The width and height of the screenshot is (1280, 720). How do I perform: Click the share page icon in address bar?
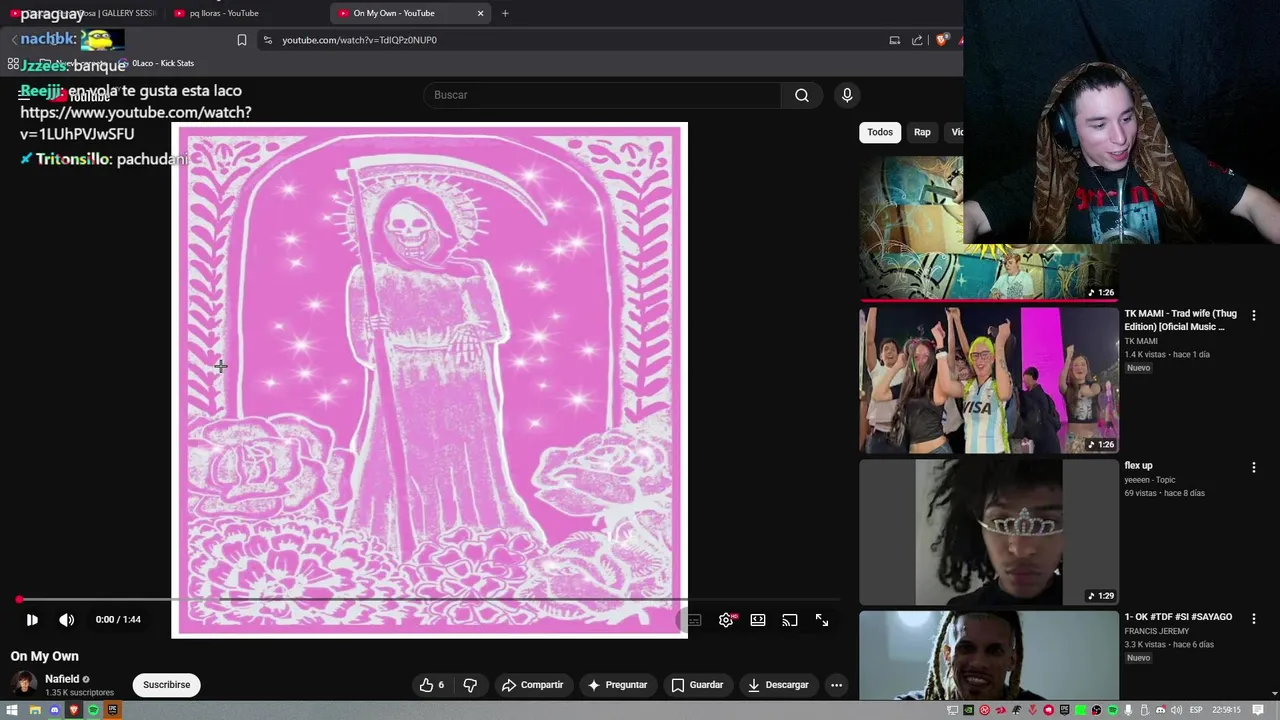pyautogui.click(x=917, y=40)
